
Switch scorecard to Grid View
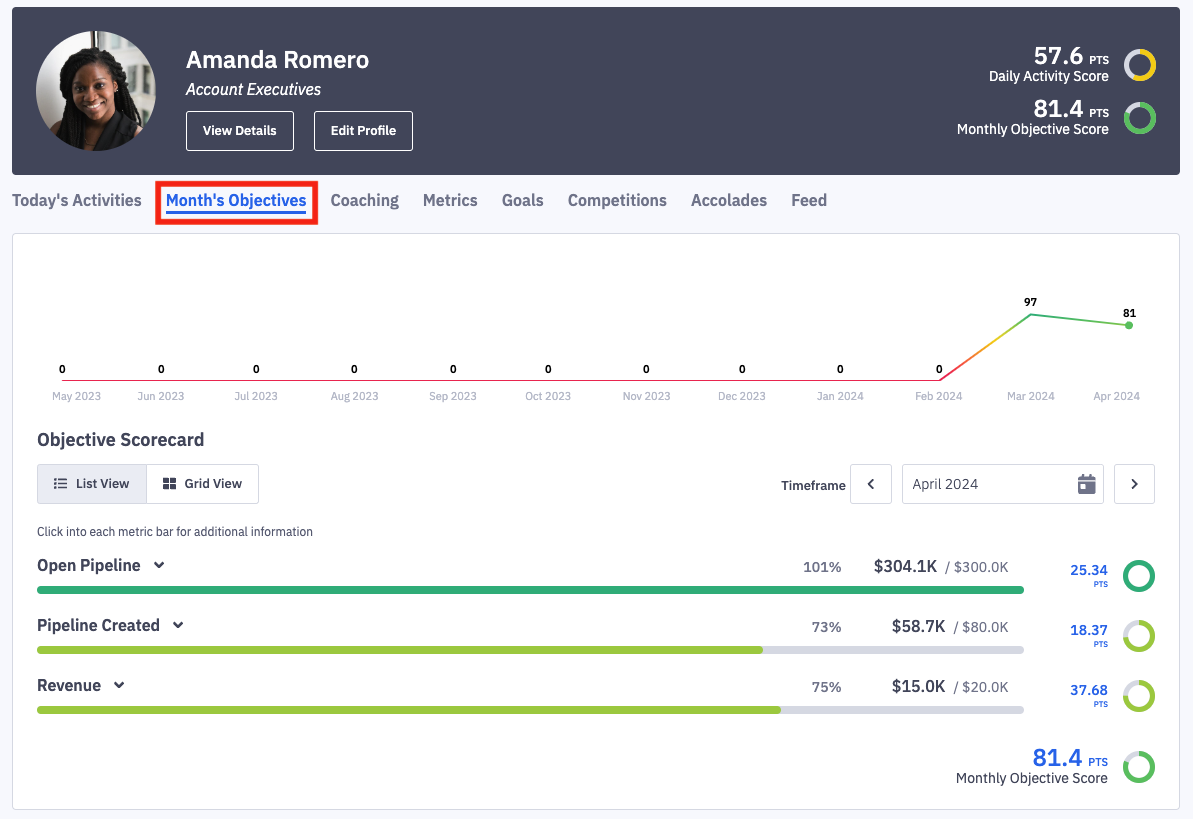click(x=202, y=484)
